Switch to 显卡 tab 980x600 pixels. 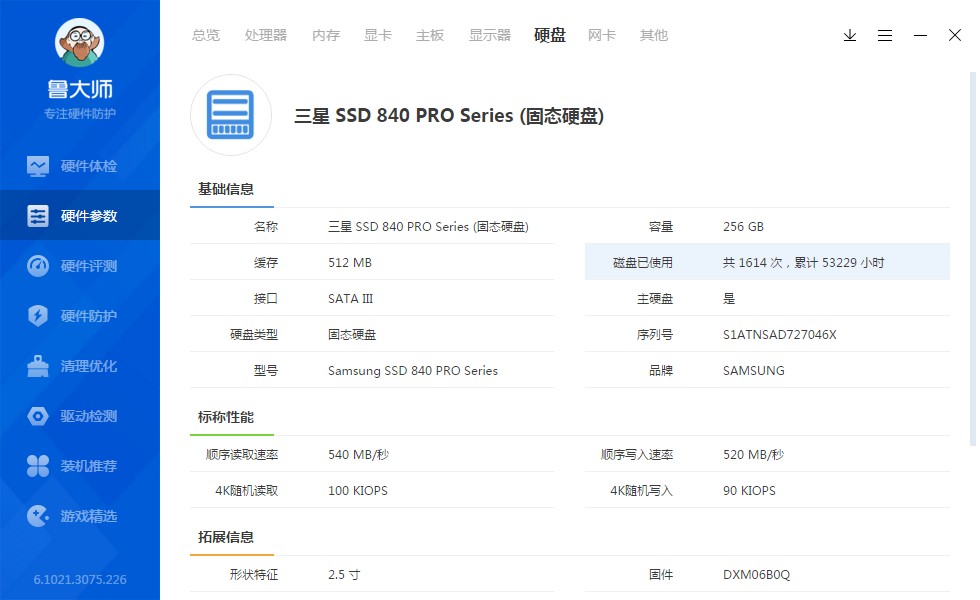(x=378, y=36)
